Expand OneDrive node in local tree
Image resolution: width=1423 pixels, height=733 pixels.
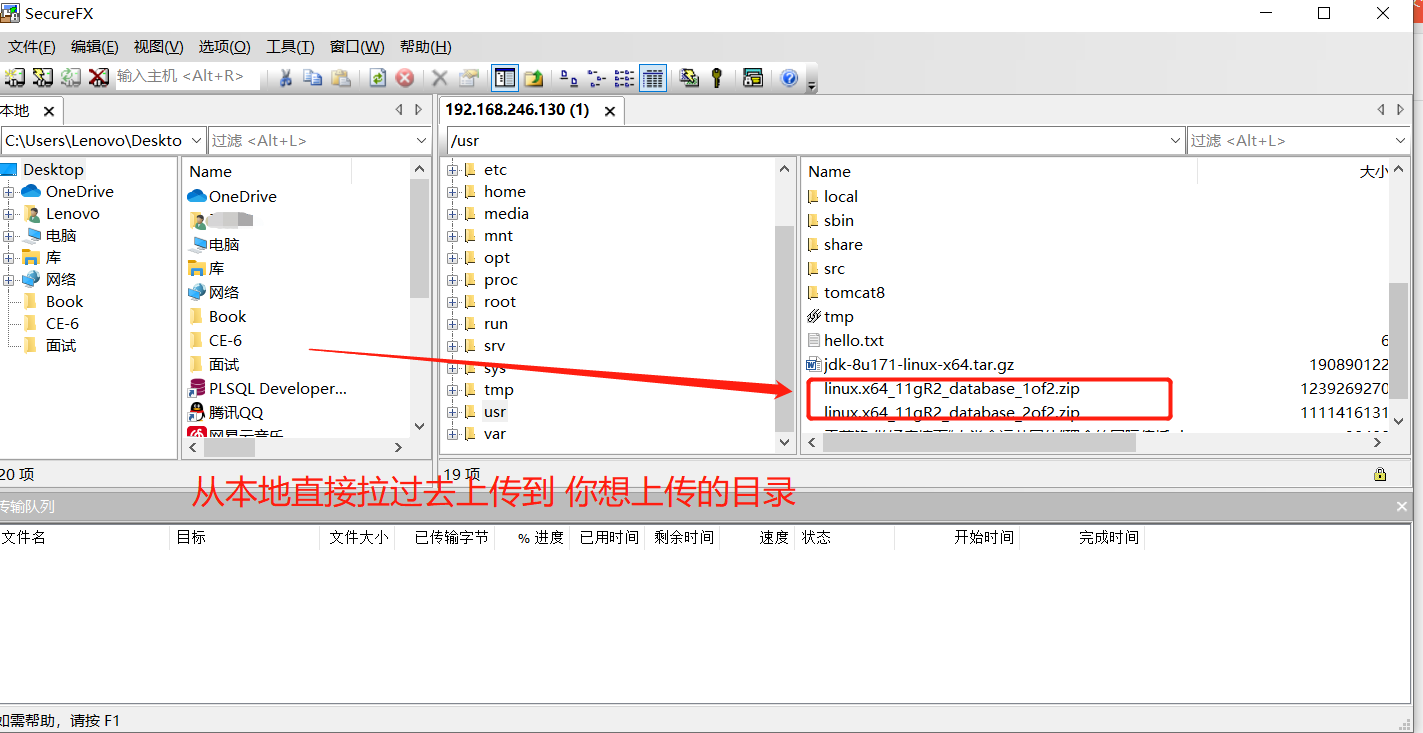[x=9, y=192]
